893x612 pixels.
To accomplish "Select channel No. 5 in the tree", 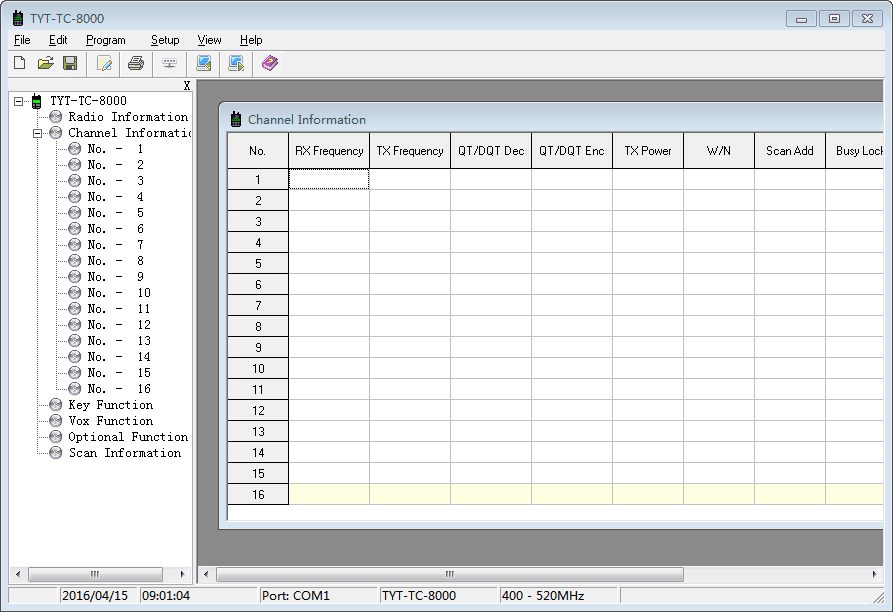I will [x=115, y=213].
